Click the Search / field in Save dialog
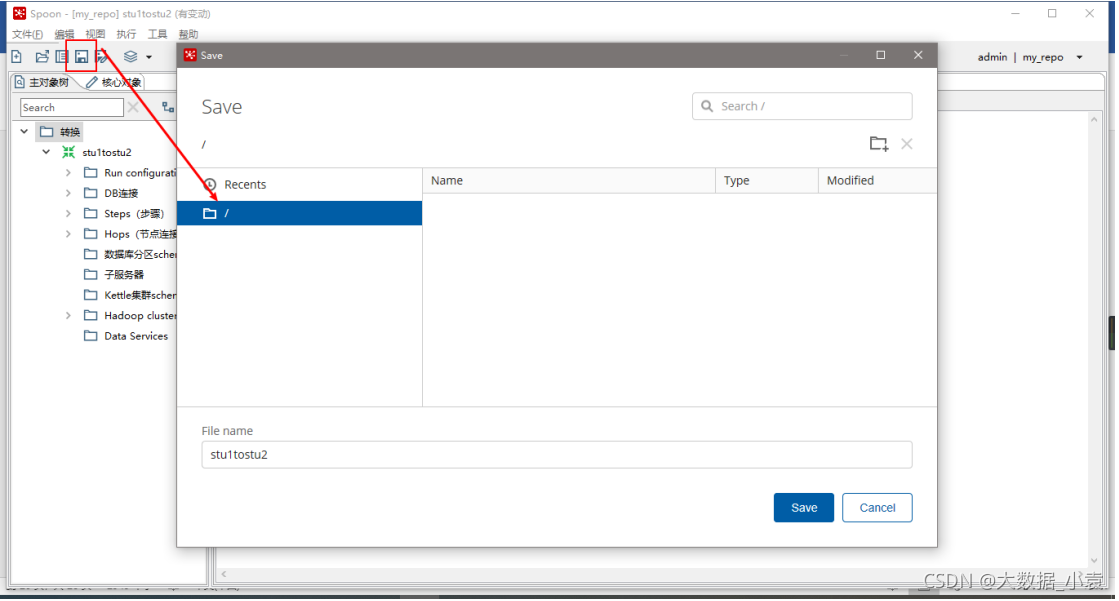This screenshot has width=1119, height=601. tap(802, 106)
